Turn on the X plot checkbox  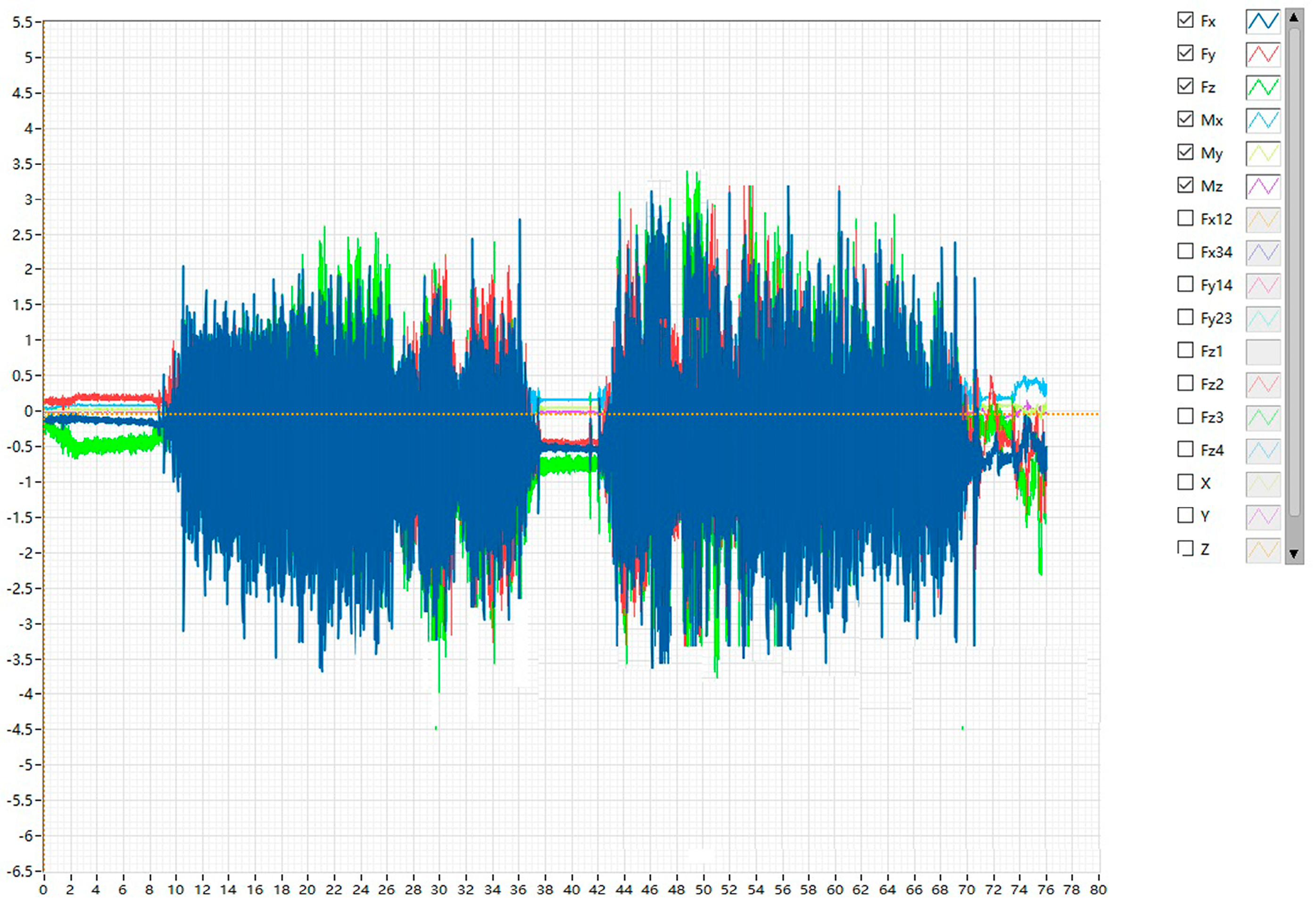[x=1185, y=482]
